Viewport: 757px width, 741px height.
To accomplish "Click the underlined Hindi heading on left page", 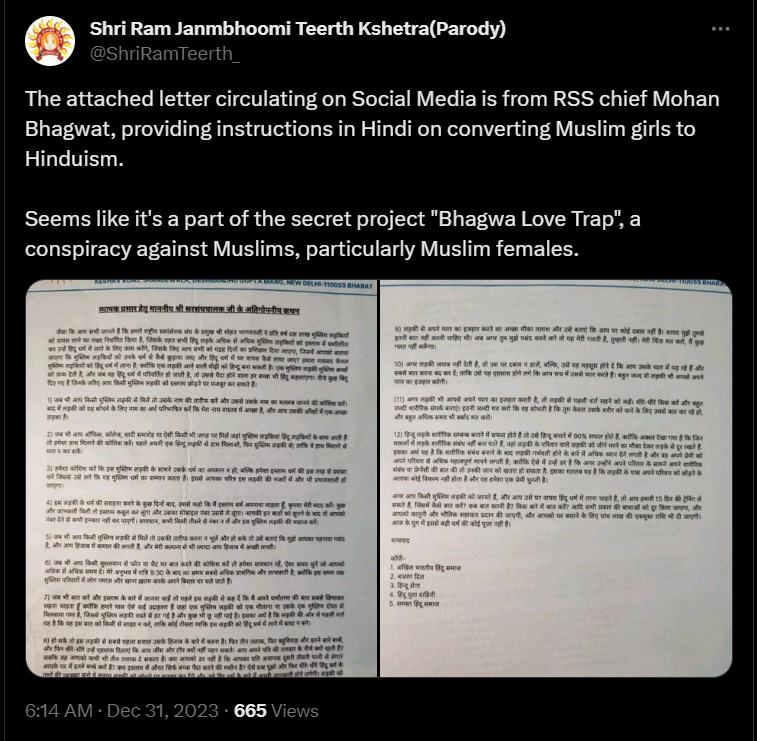I will tap(199, 310).
